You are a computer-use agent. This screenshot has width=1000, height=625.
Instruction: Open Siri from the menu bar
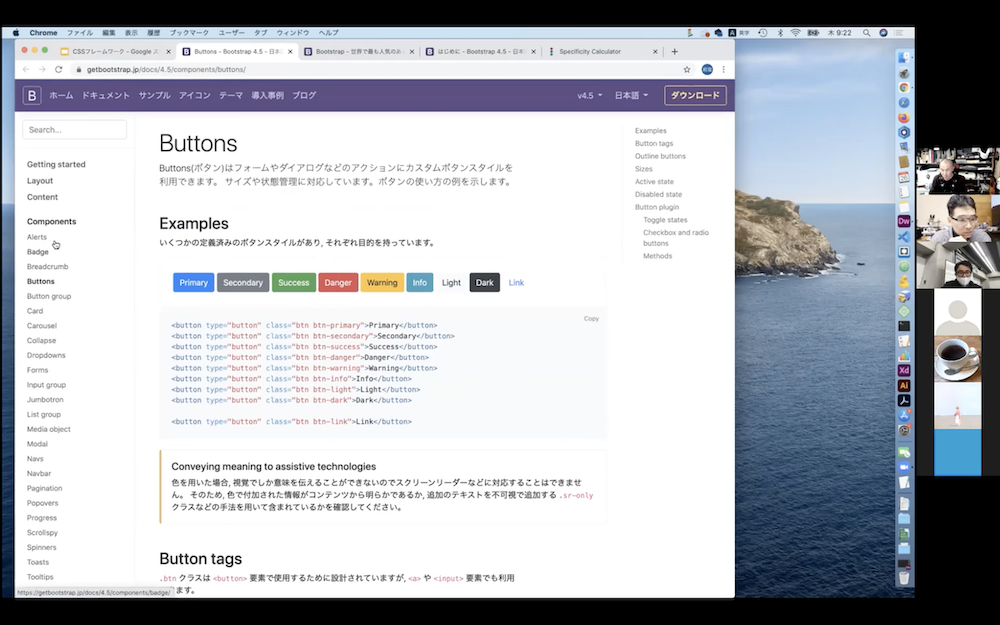click(884, 32)
